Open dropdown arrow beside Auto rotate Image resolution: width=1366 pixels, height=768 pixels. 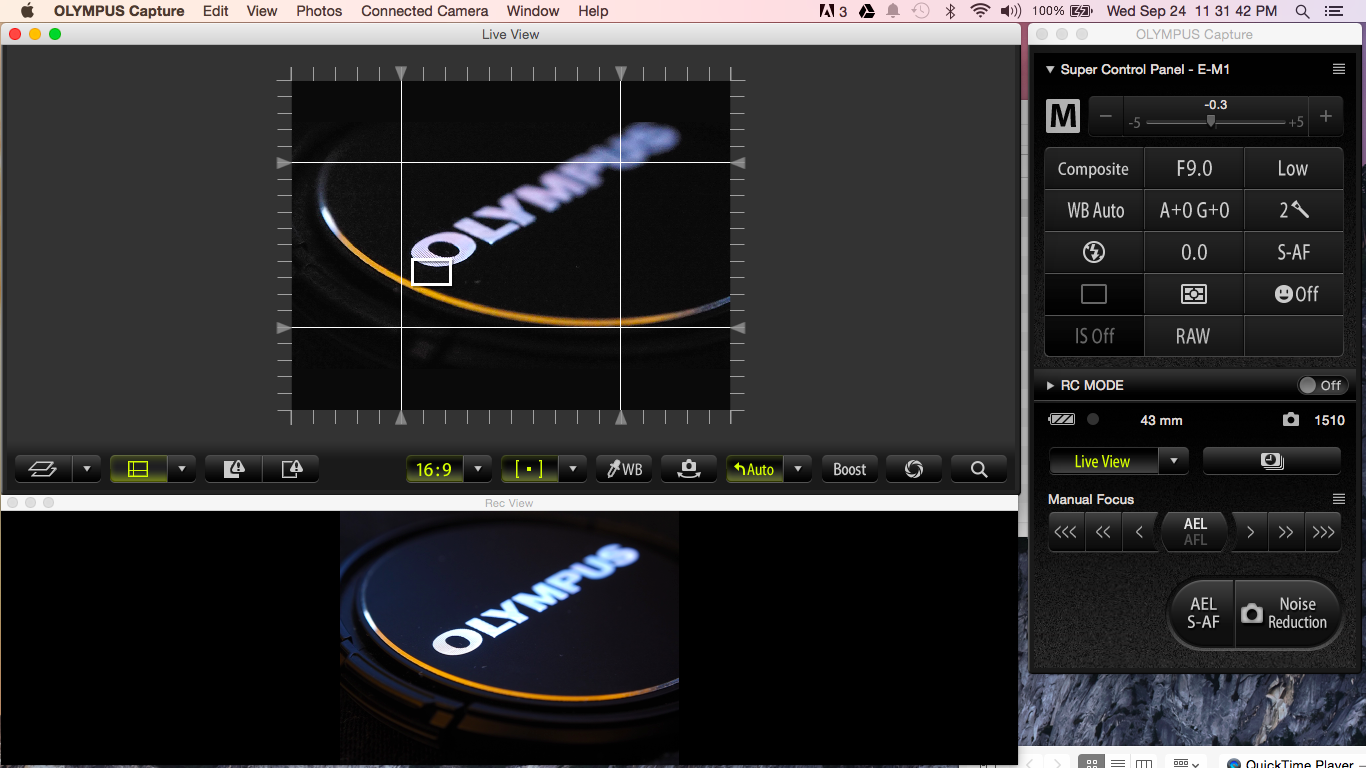[798, 469]
